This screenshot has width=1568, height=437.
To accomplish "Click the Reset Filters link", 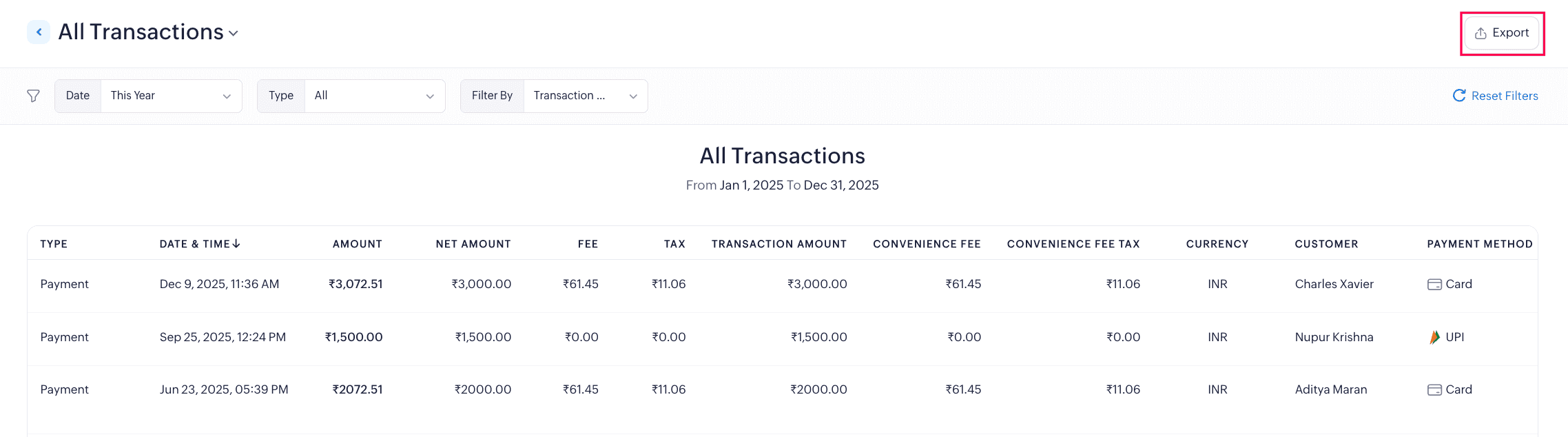I will click(x=1504, y=96).
